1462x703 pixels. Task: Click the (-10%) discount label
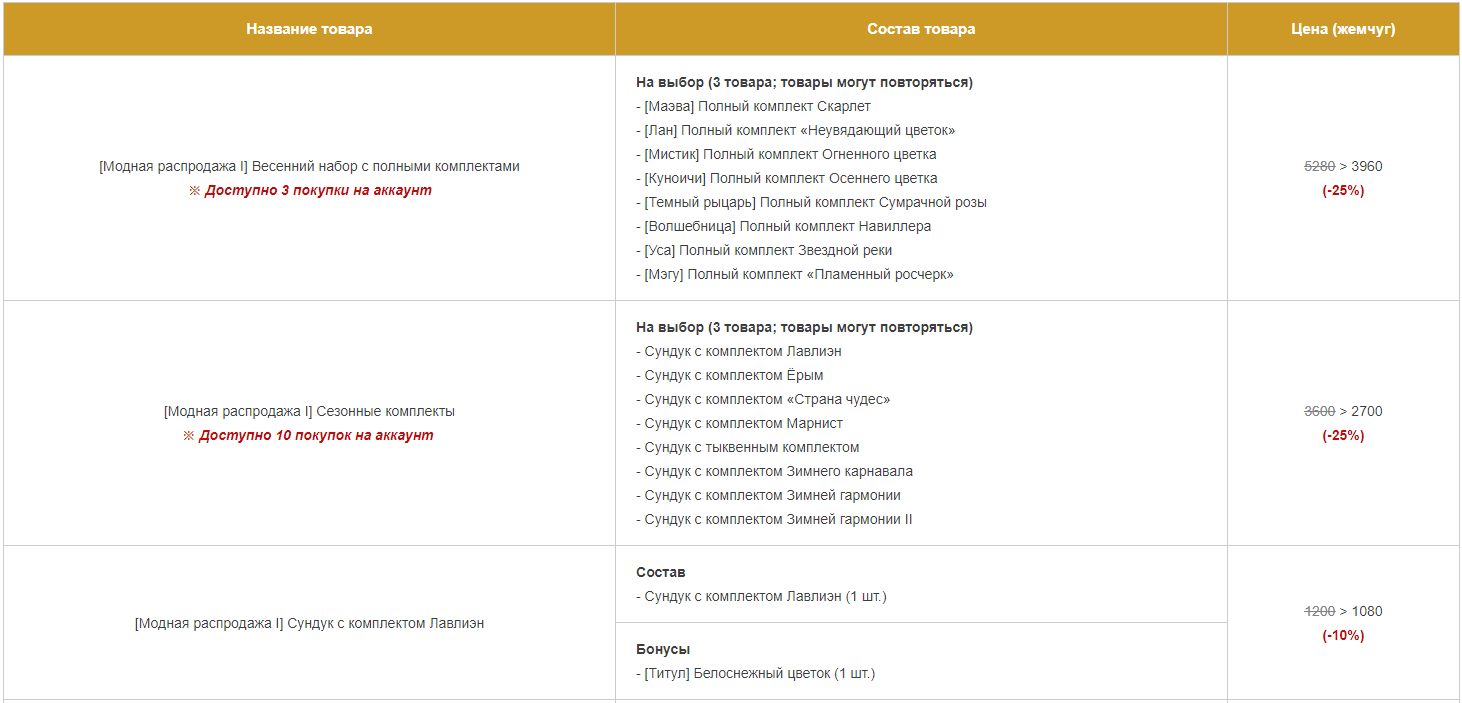point(1343,635)
